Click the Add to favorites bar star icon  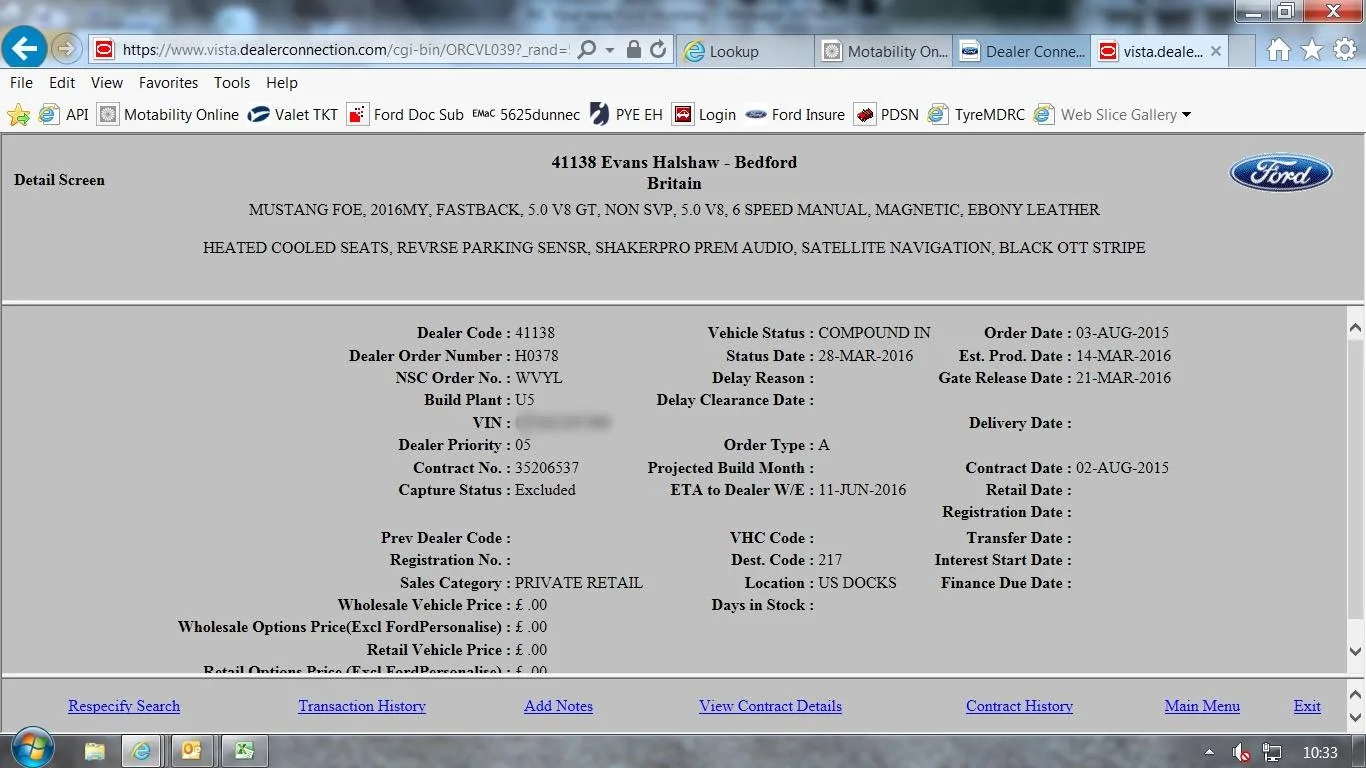(x=18, y=115)
